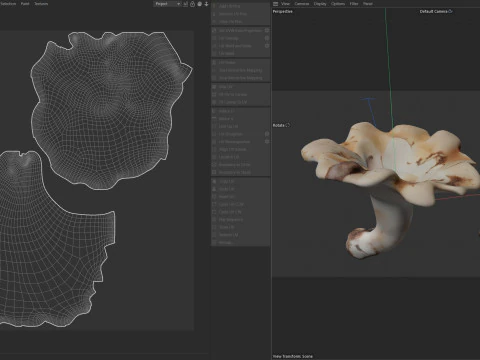Open the viewport Filter menu
This screenshot has width=480, height=360.
pos(354,4)
